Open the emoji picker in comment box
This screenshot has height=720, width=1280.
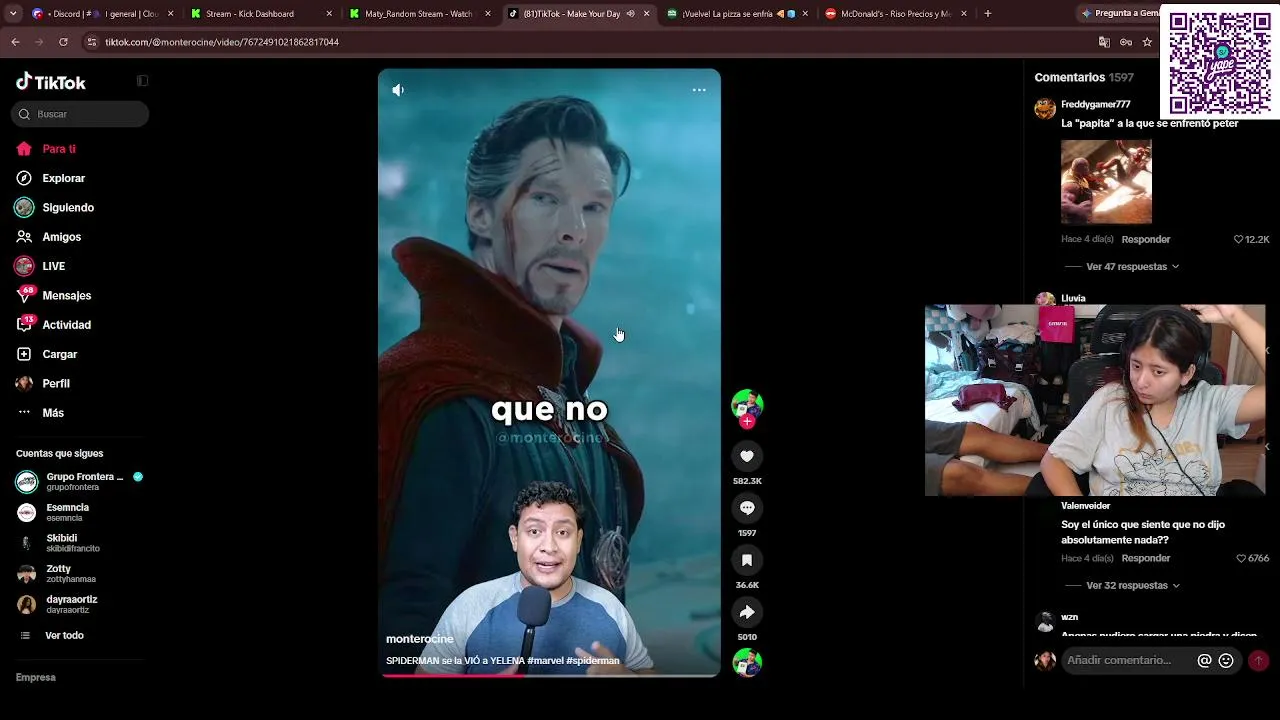tap(1226, 660)
